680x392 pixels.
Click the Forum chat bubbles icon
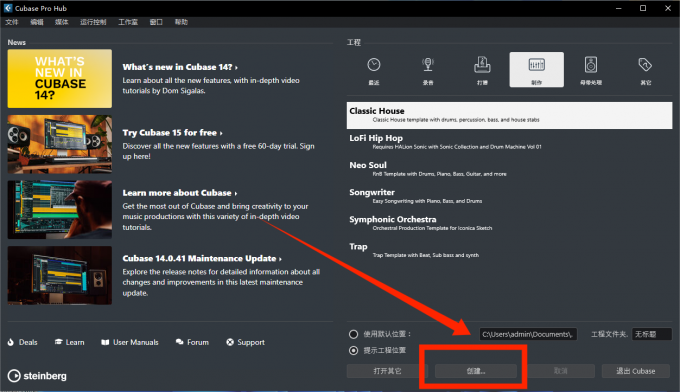180,342
